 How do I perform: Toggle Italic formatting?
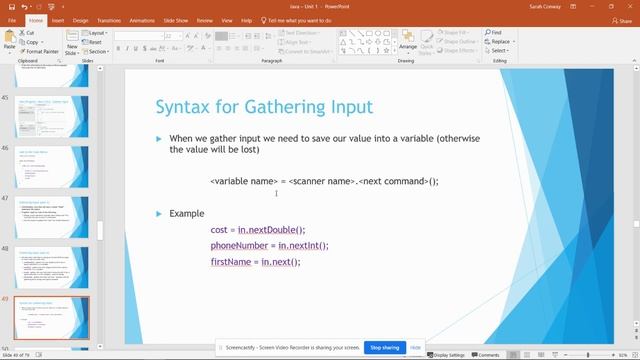click(127, 49)
